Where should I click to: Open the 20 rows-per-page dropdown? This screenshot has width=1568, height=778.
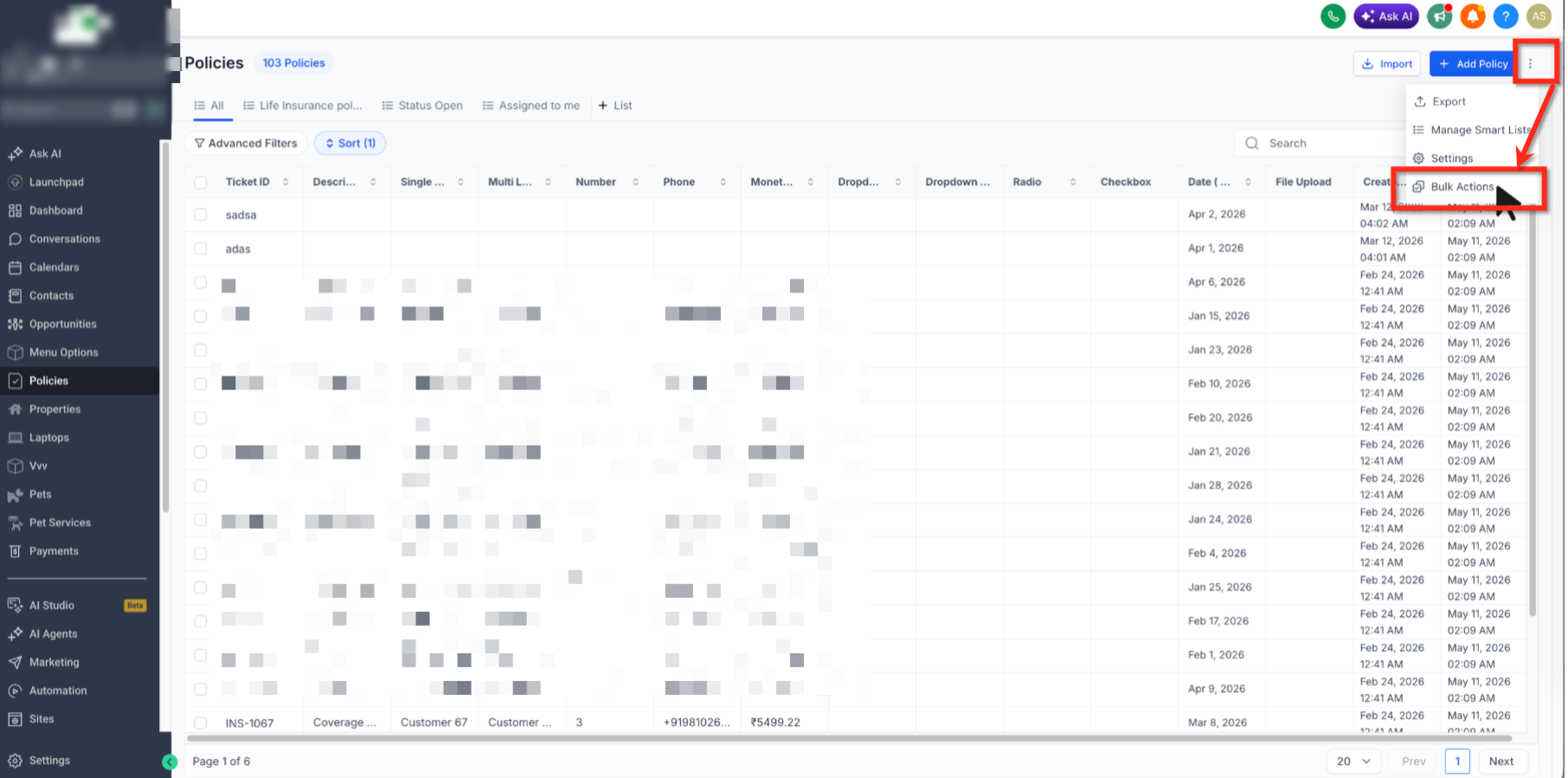click(x=1353, y=762)
